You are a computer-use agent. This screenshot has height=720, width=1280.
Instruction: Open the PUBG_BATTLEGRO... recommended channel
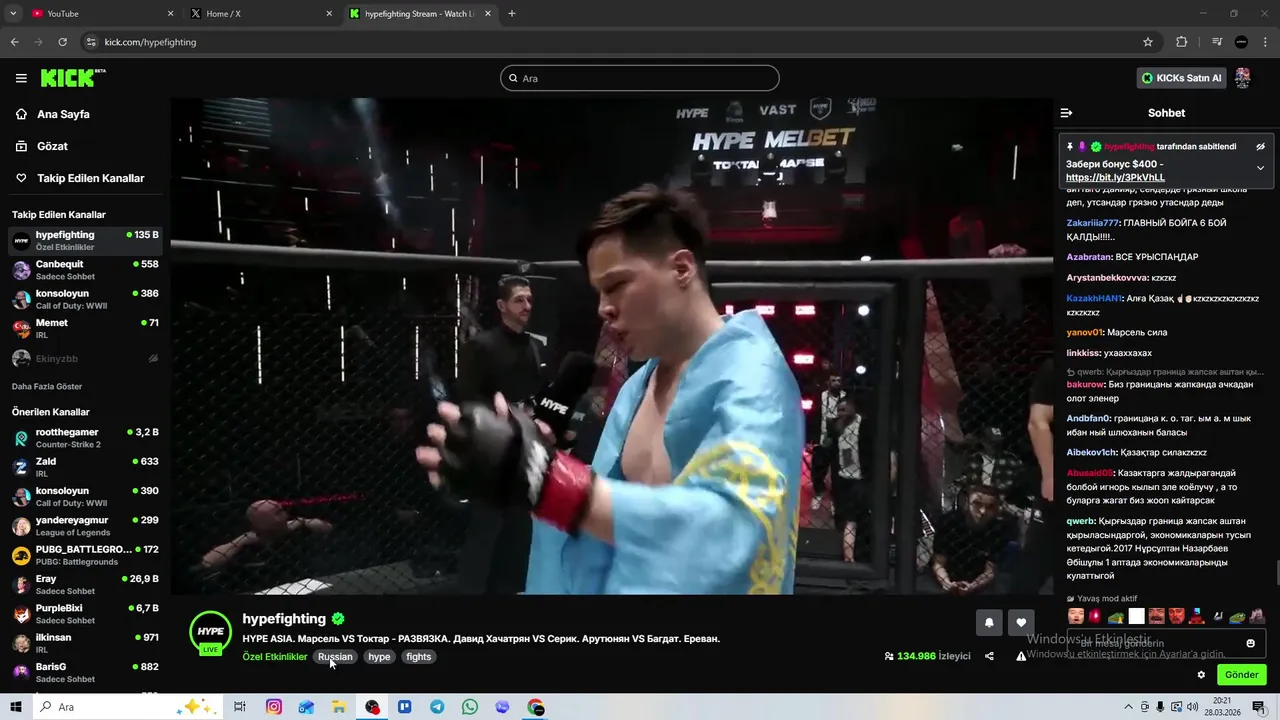(85, 555)
